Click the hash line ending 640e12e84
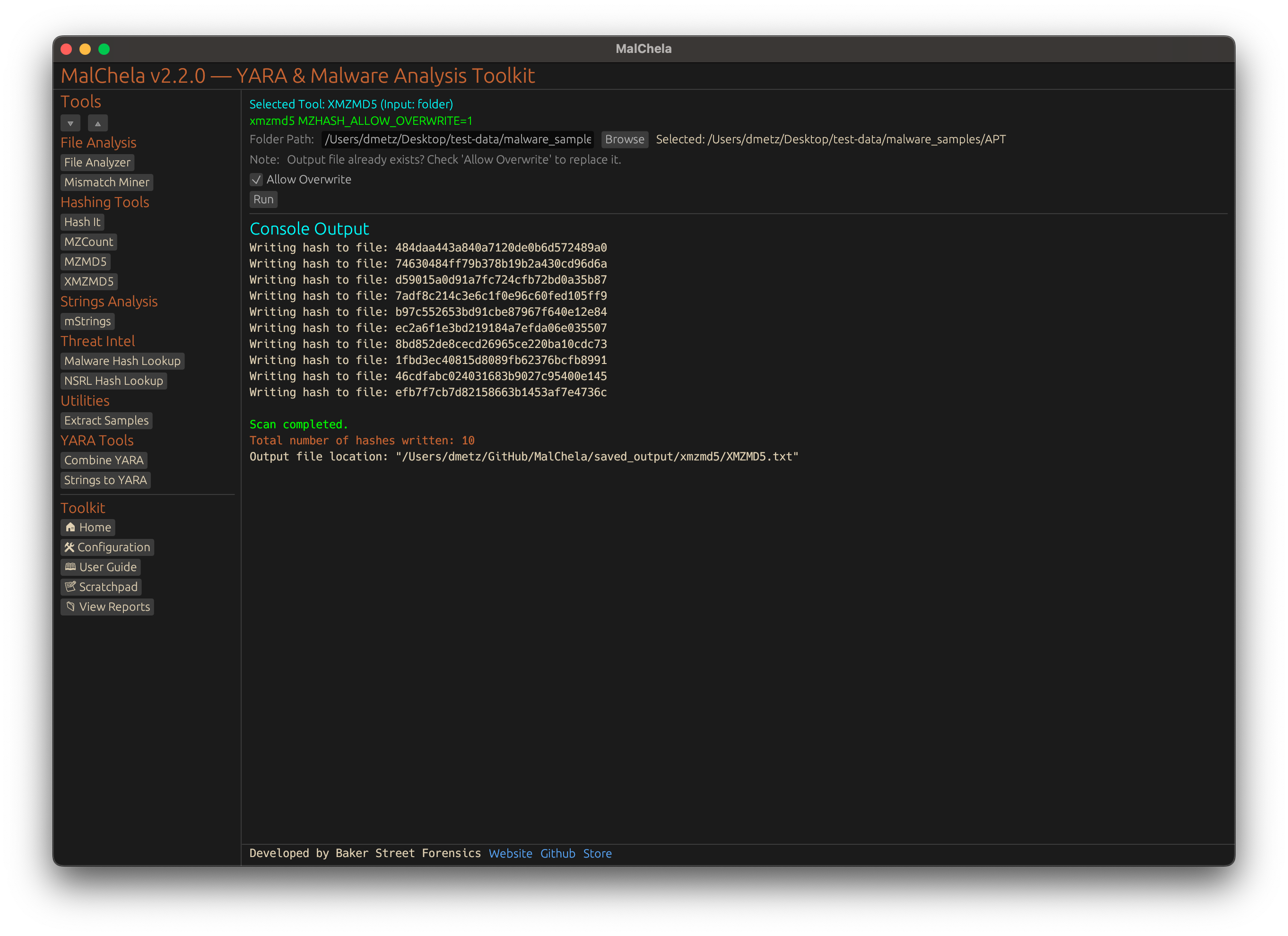 pyautogui.click(x=428, y=312)
